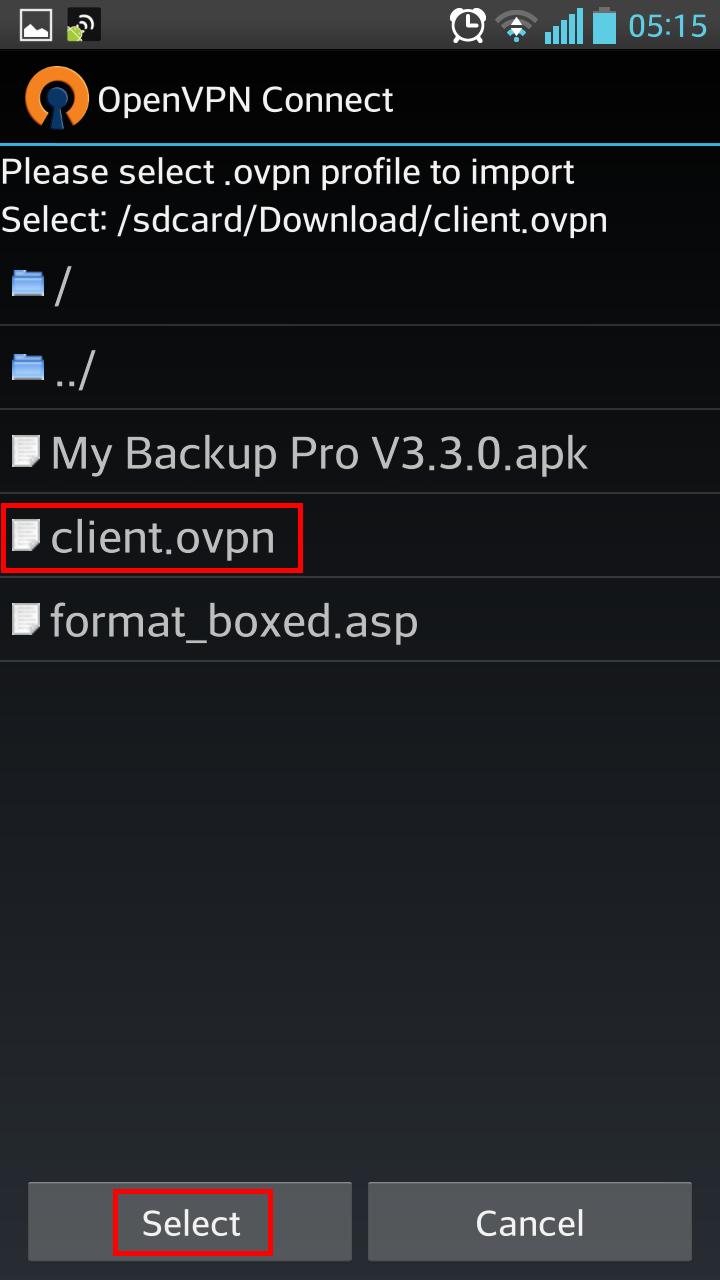Go to the / root directory entry

point(360,283)
